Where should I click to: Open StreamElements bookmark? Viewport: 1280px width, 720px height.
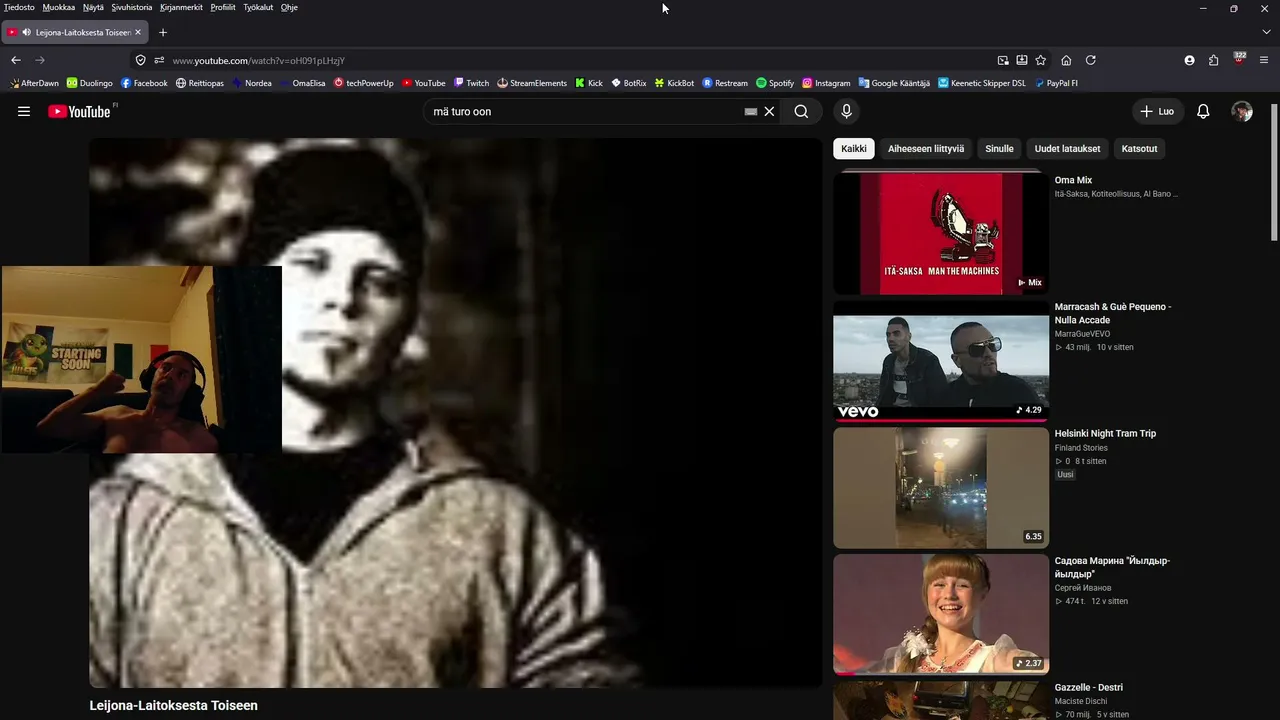tap(532, 83)
